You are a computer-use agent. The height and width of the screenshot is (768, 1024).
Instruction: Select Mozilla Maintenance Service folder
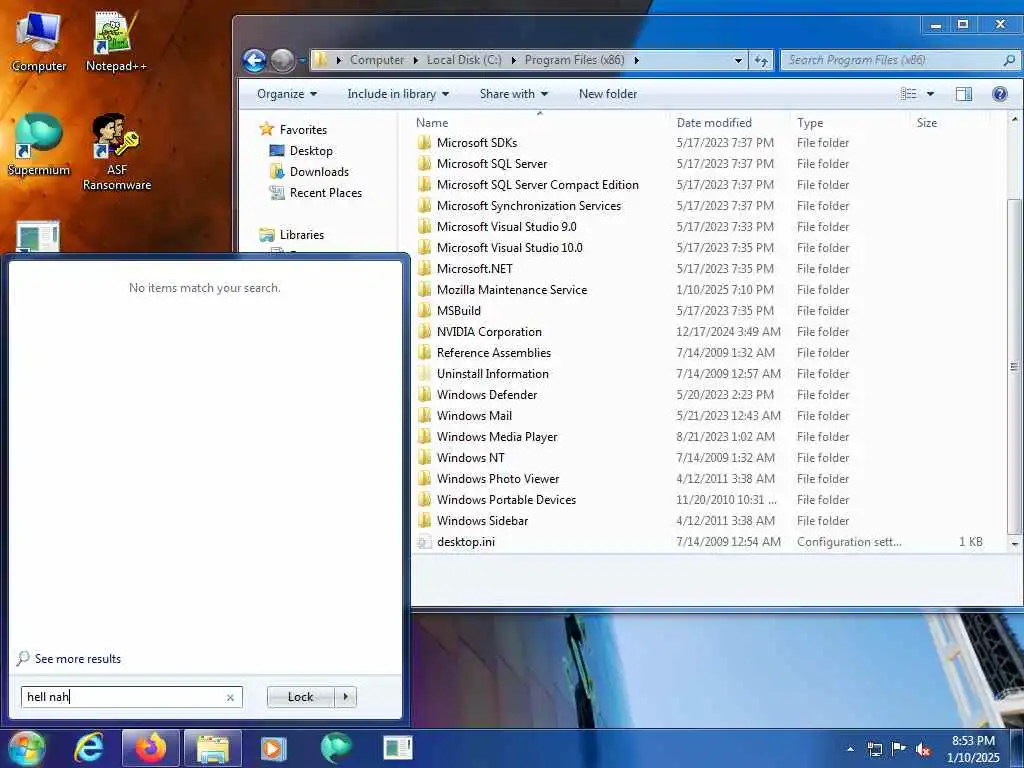pyautogui.click(x=511, y=290)
